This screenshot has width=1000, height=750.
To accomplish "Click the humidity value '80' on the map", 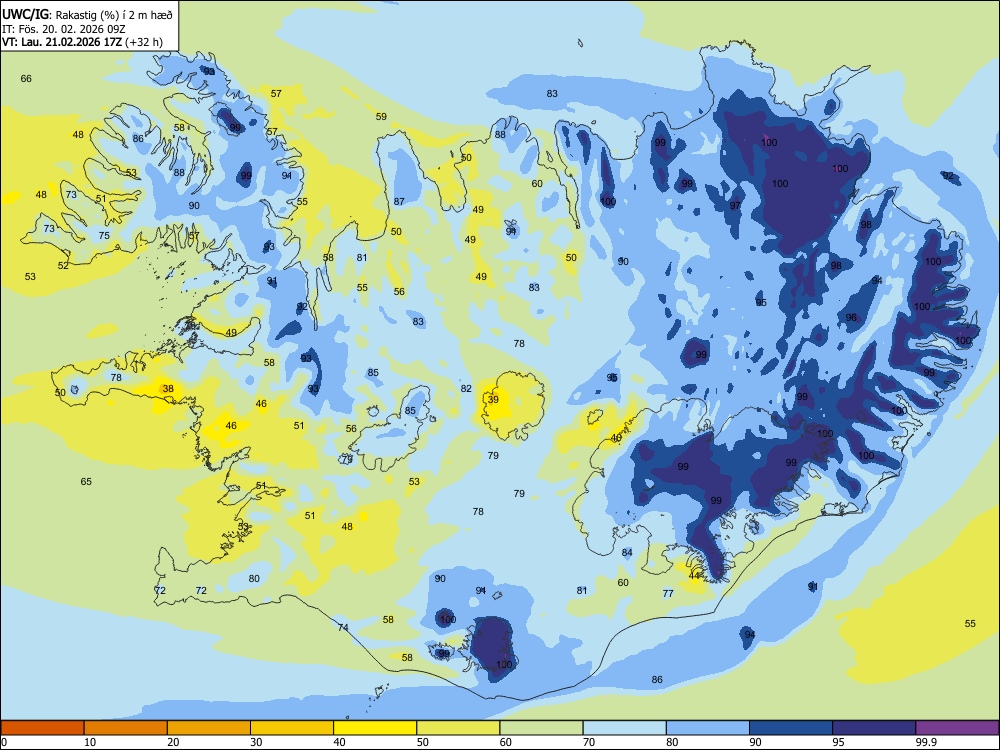I will pyautogui.click(x=254, y=578).
